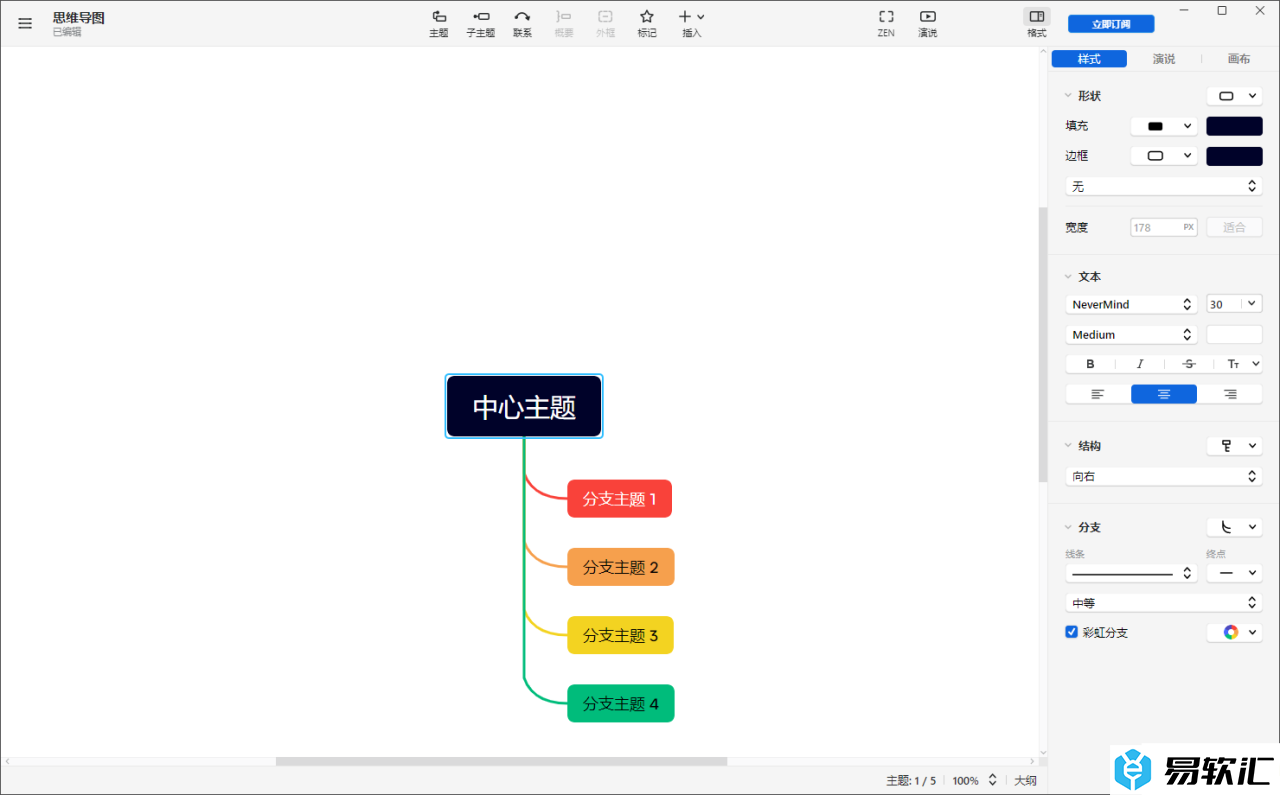Viewport: 1280px width, 795px height.
Task: Start the 演说 presentation mode
Action: (928, 24)
